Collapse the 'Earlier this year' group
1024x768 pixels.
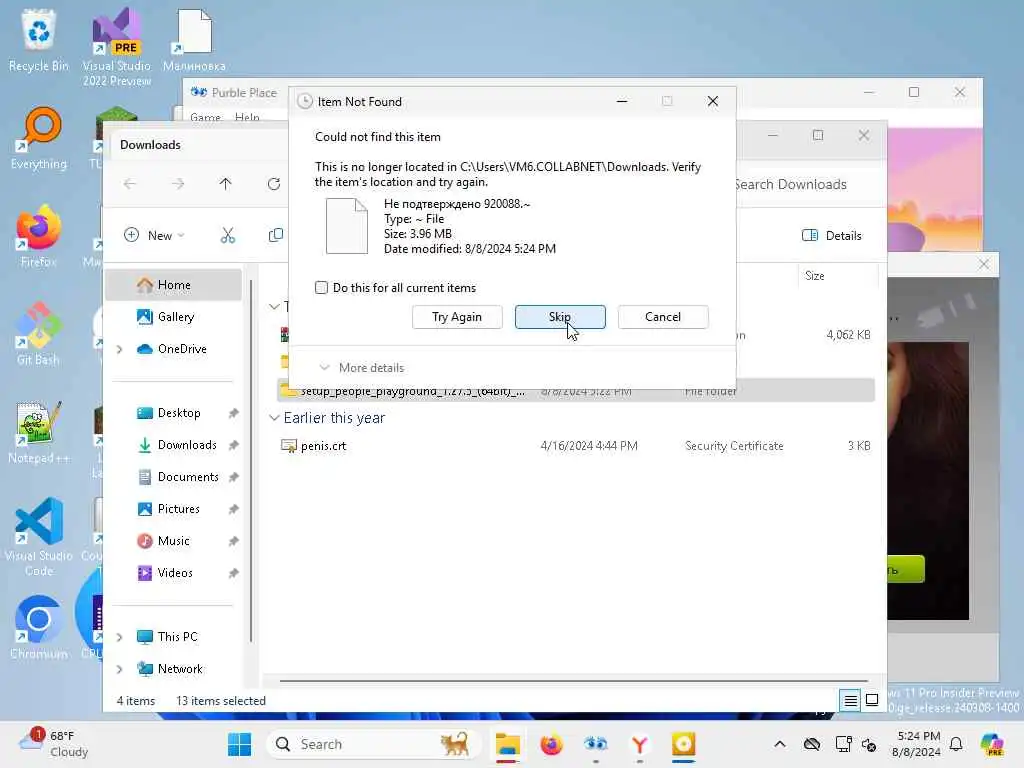[x=274, y=418]
